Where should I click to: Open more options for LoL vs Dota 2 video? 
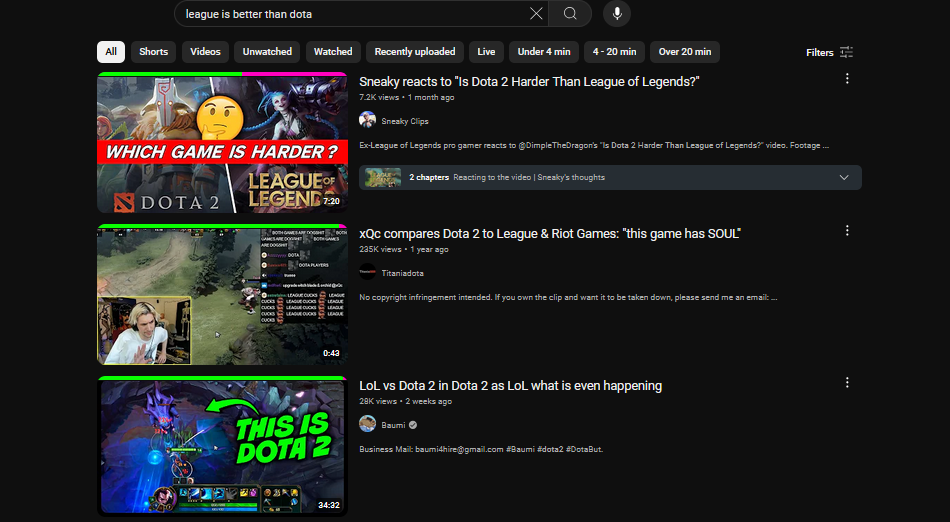click(x=847, y=383)
